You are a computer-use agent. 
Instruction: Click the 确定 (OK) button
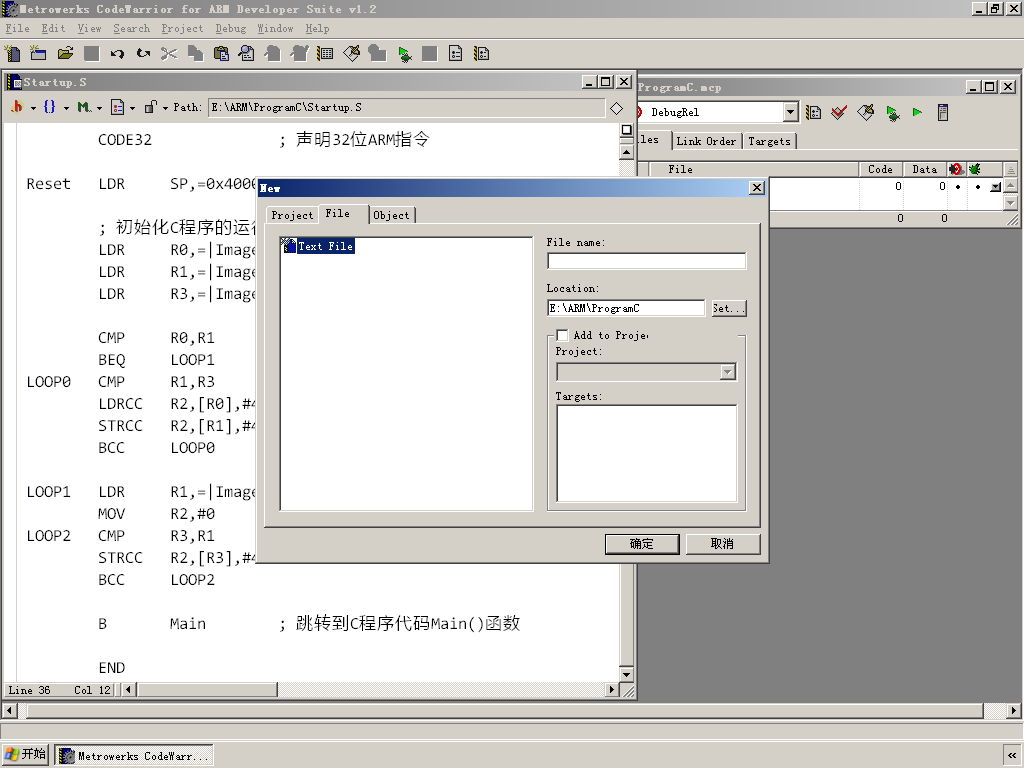coord(642,544)
